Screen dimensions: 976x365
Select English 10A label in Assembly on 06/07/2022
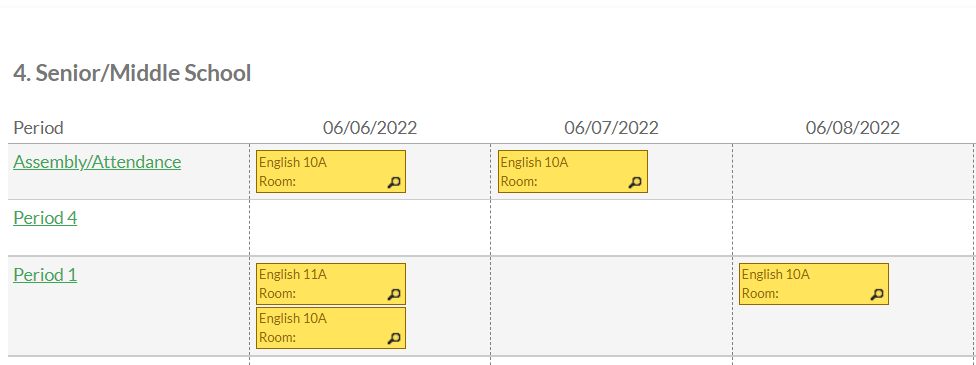tap(534, 163)
